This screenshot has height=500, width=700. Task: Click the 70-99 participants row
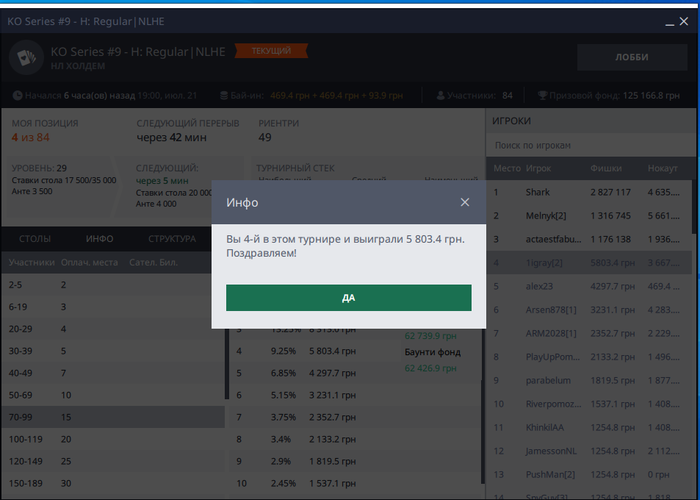tap(113, 417)
